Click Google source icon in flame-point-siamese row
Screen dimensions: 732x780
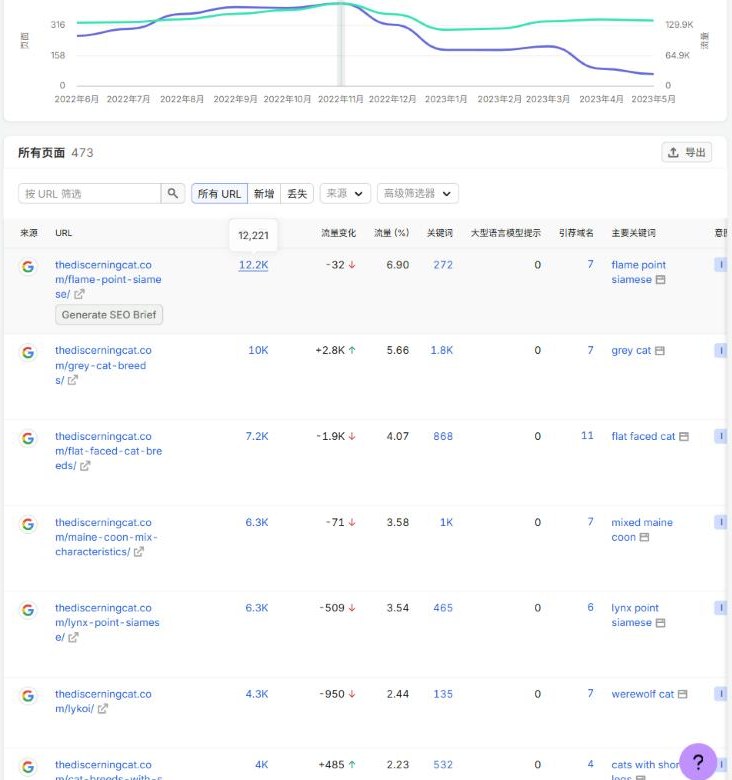click(x=28, y=267)
